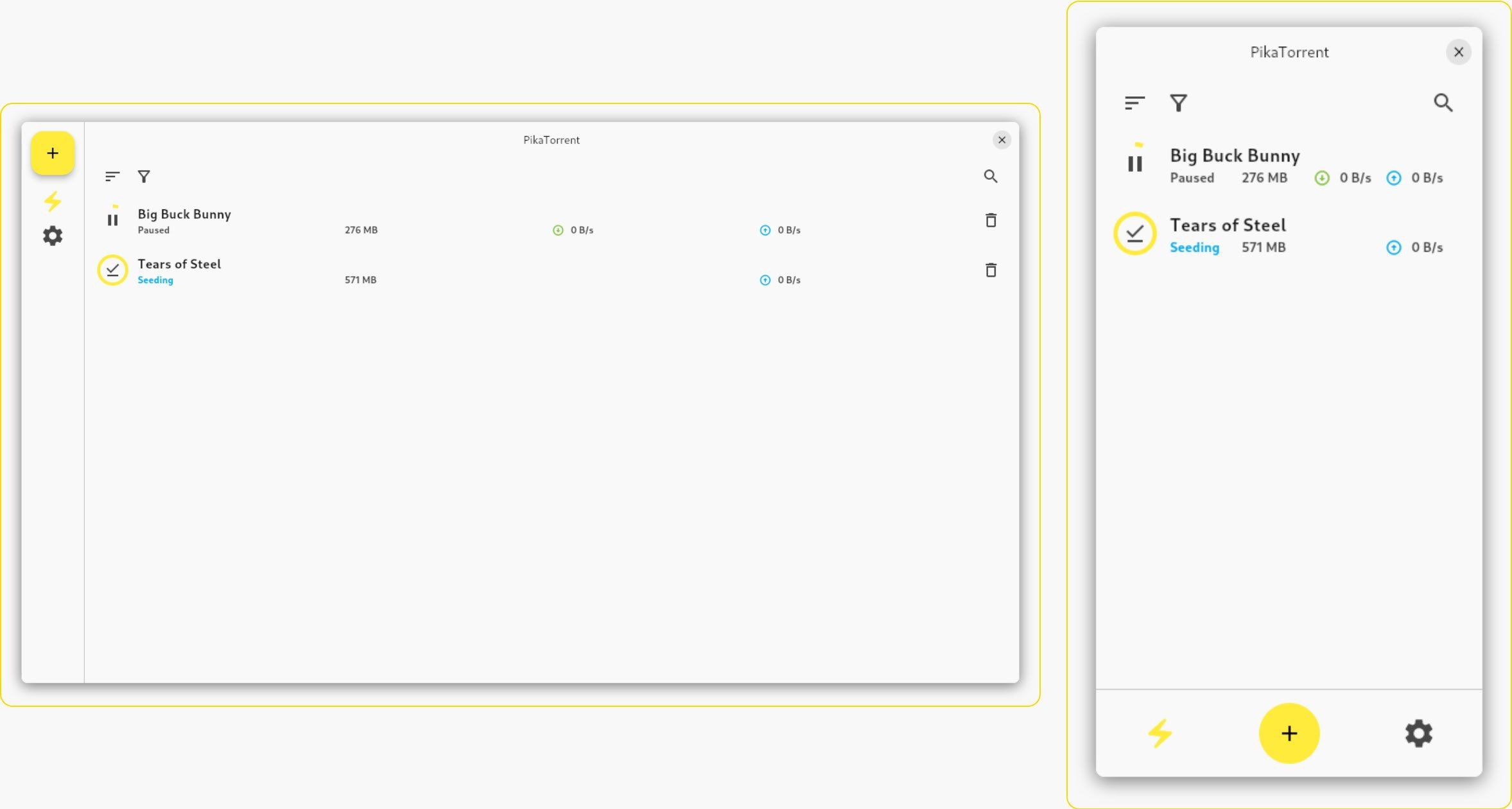Open PikaTorrent settings via the gear icon

(53, 236)
